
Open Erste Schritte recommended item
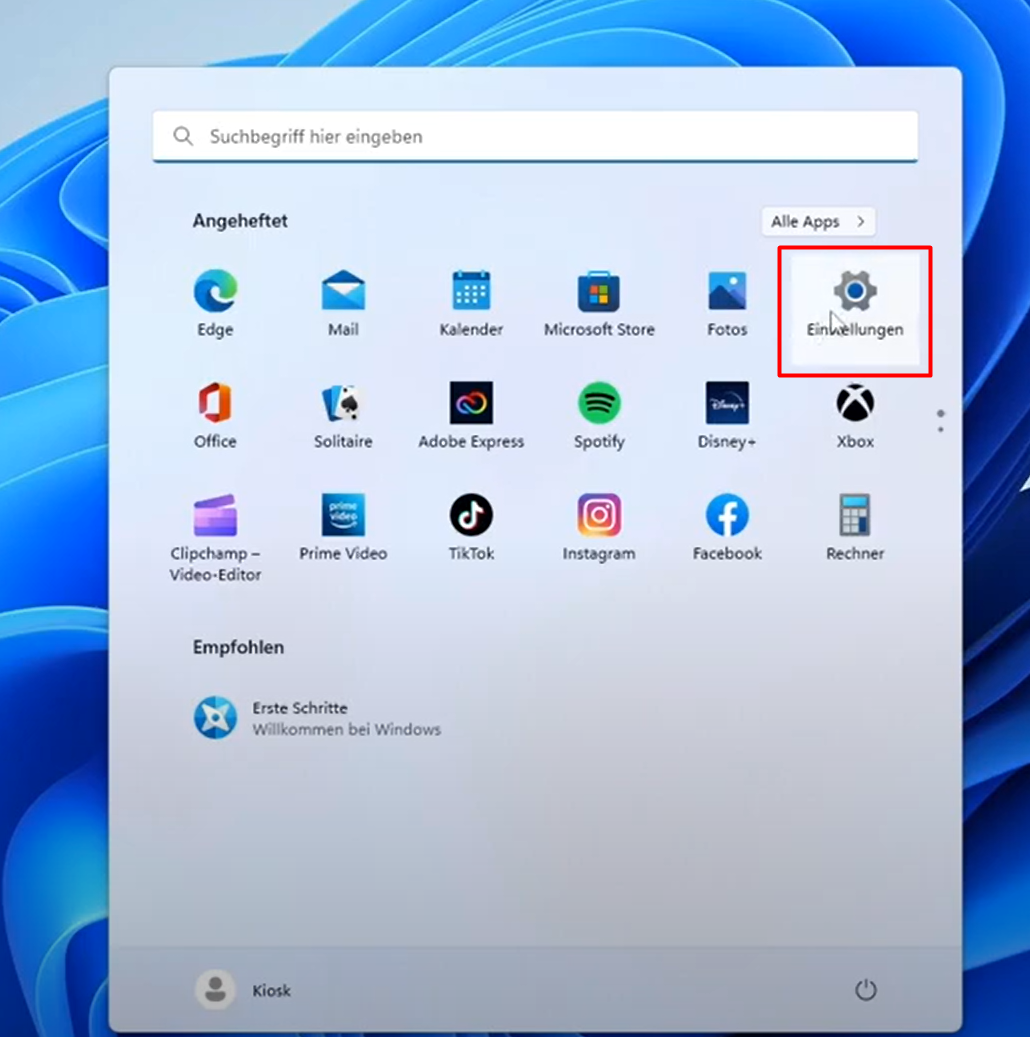pos(318,718)
